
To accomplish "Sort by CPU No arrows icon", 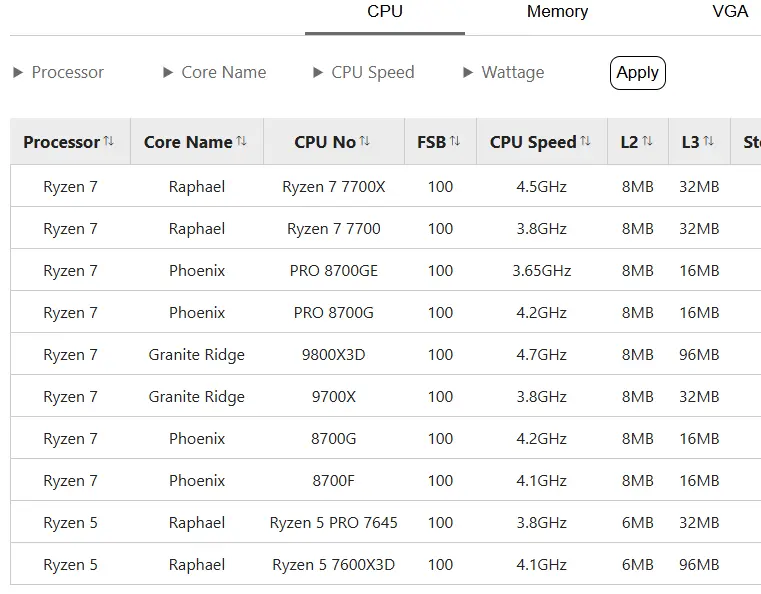I will coord(365,141).
